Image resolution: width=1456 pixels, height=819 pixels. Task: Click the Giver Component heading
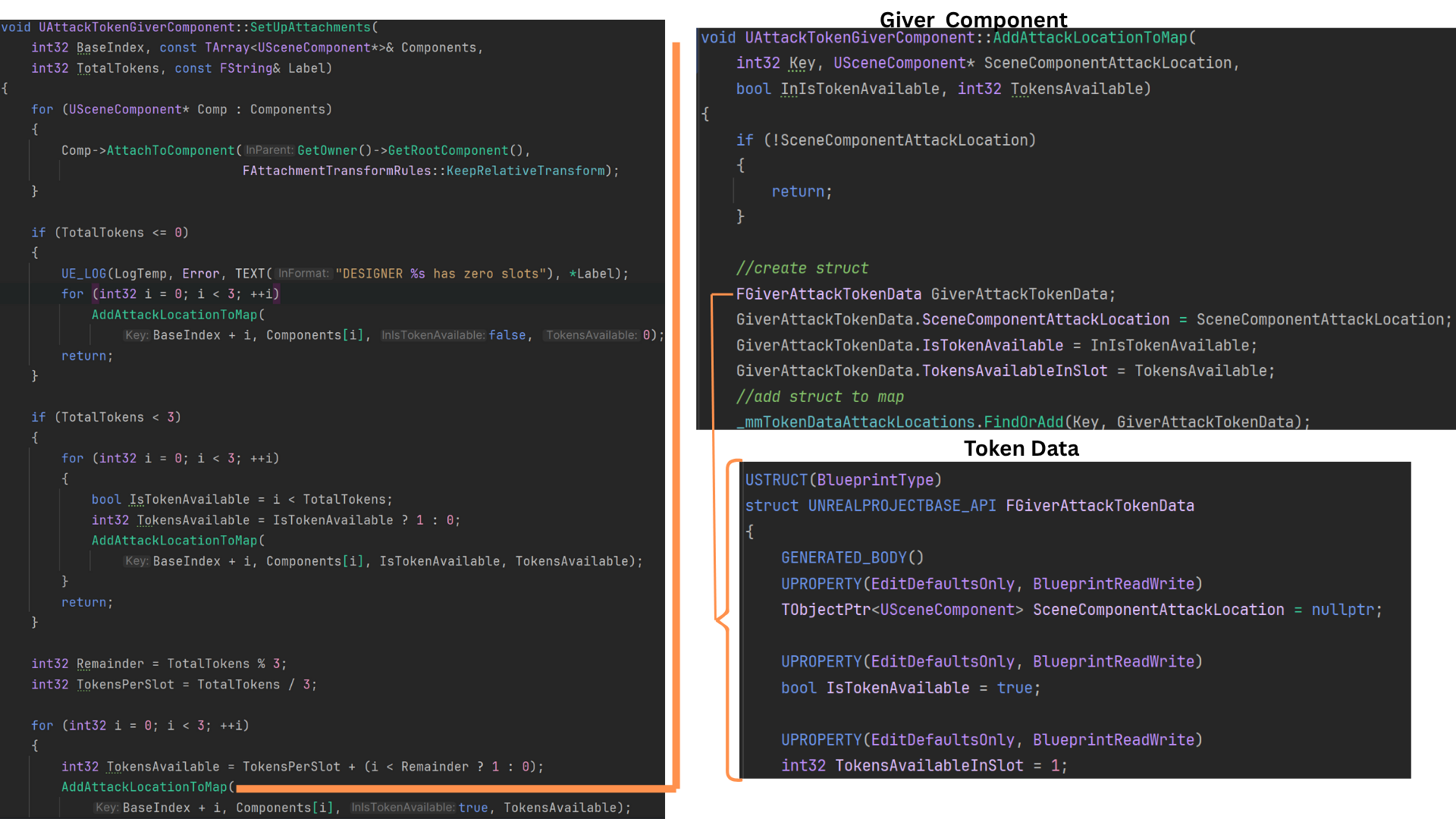(x=973, y=20)
